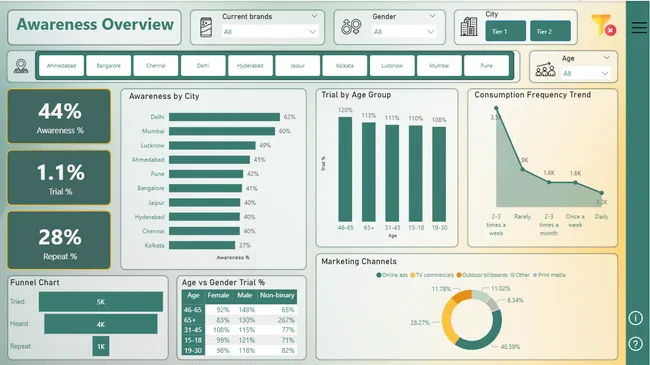Click the 19-30 trial column
This screenshot has height=365, width=650.
(439, 174)
